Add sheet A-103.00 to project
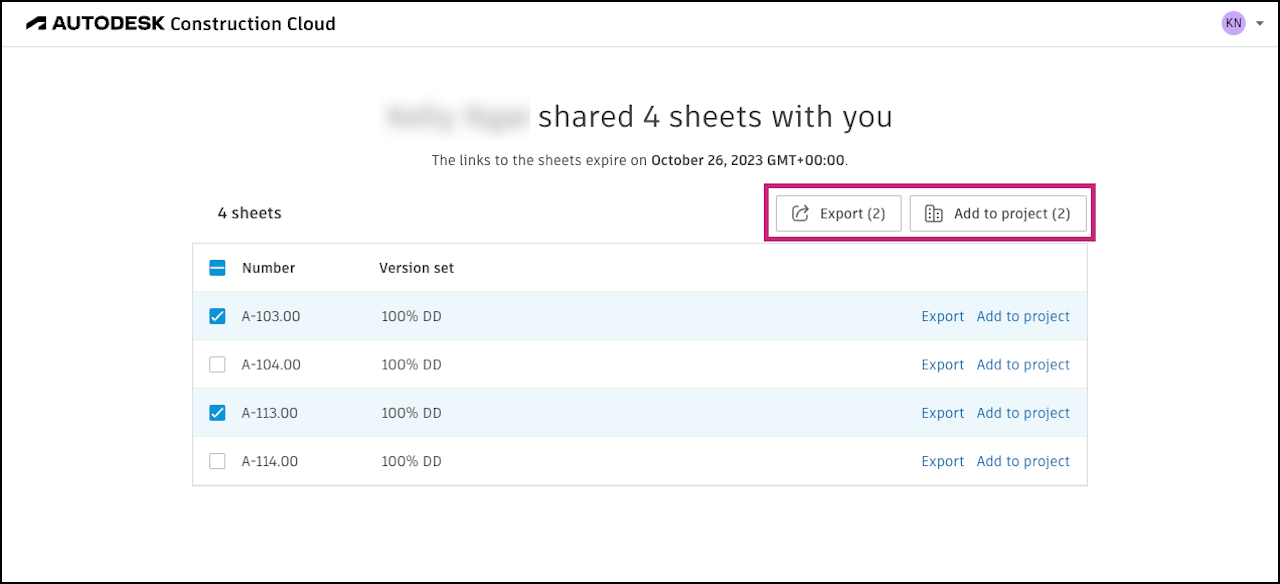Viewport: 1280px width, 584px height. pos(1023,316)
